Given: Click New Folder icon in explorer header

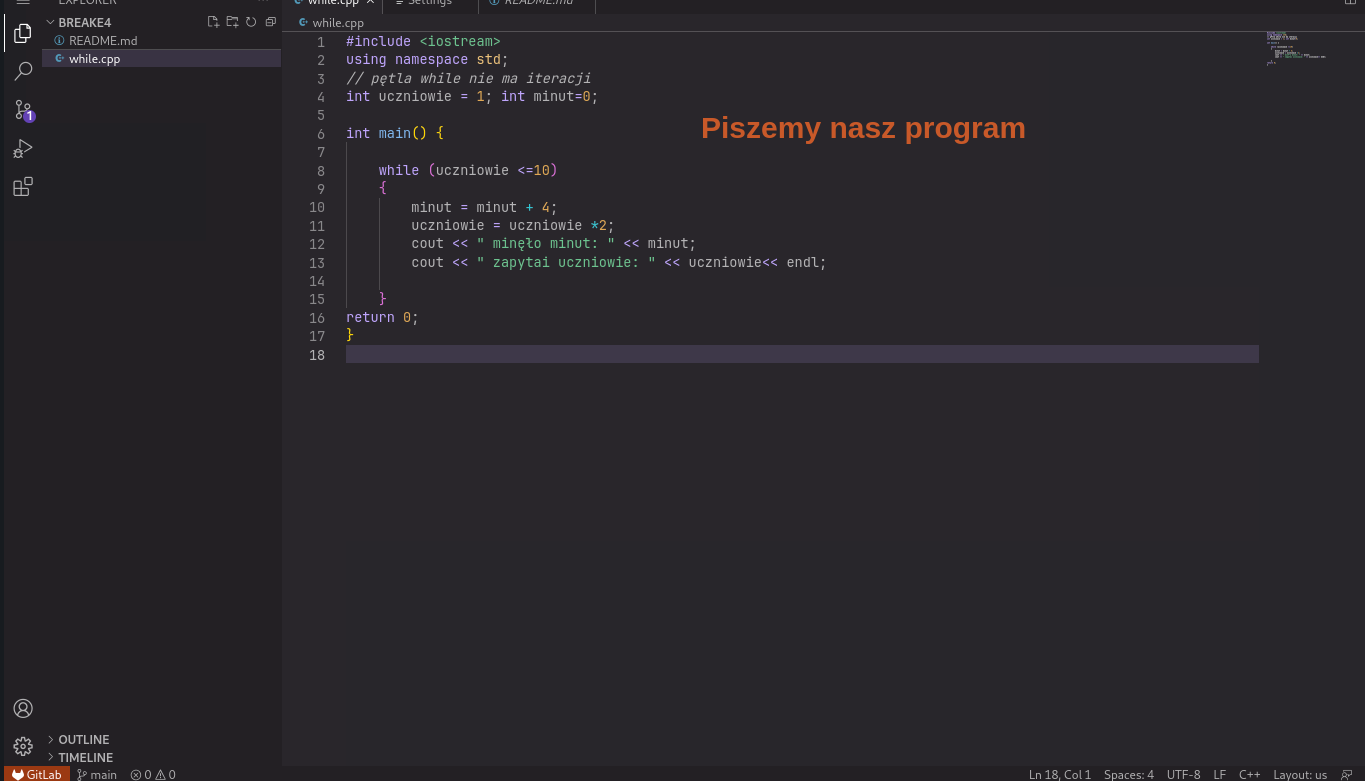Looking at the screenshot, I should click(x=232, y=22).
